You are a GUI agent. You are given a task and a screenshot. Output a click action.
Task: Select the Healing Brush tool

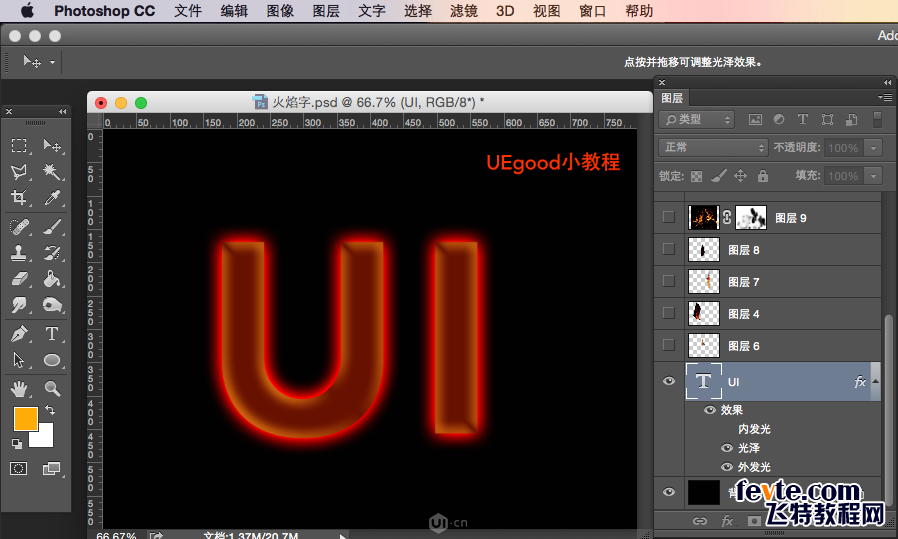[19, 227]
